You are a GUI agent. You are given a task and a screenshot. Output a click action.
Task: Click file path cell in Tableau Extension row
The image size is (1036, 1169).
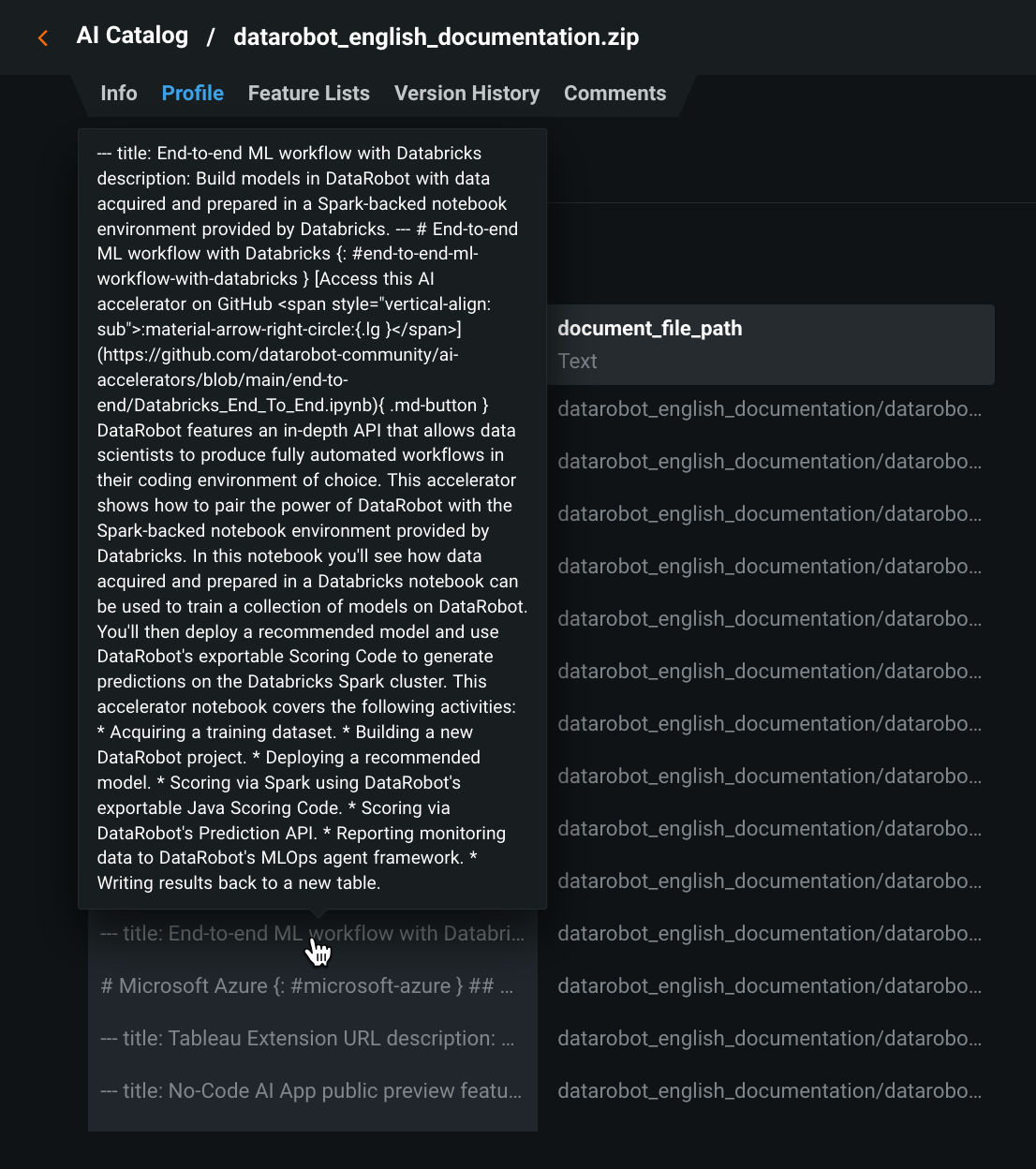tap(769, 1039)
